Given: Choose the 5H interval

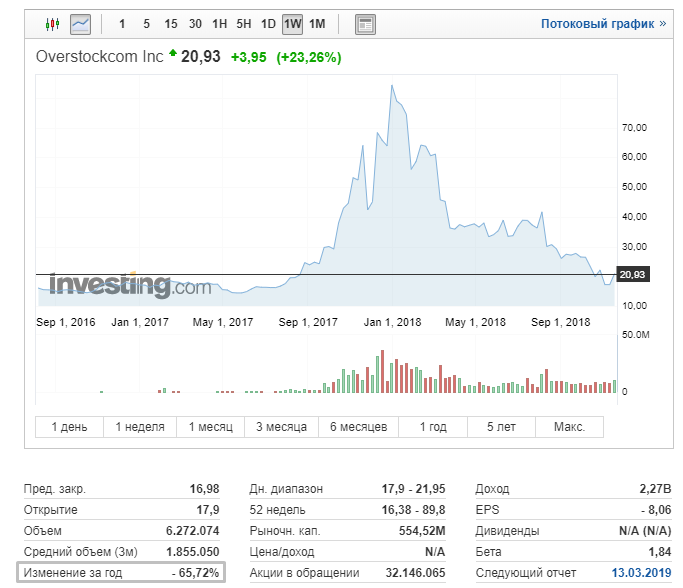Looking at the screenshot, I should point(244,24).
